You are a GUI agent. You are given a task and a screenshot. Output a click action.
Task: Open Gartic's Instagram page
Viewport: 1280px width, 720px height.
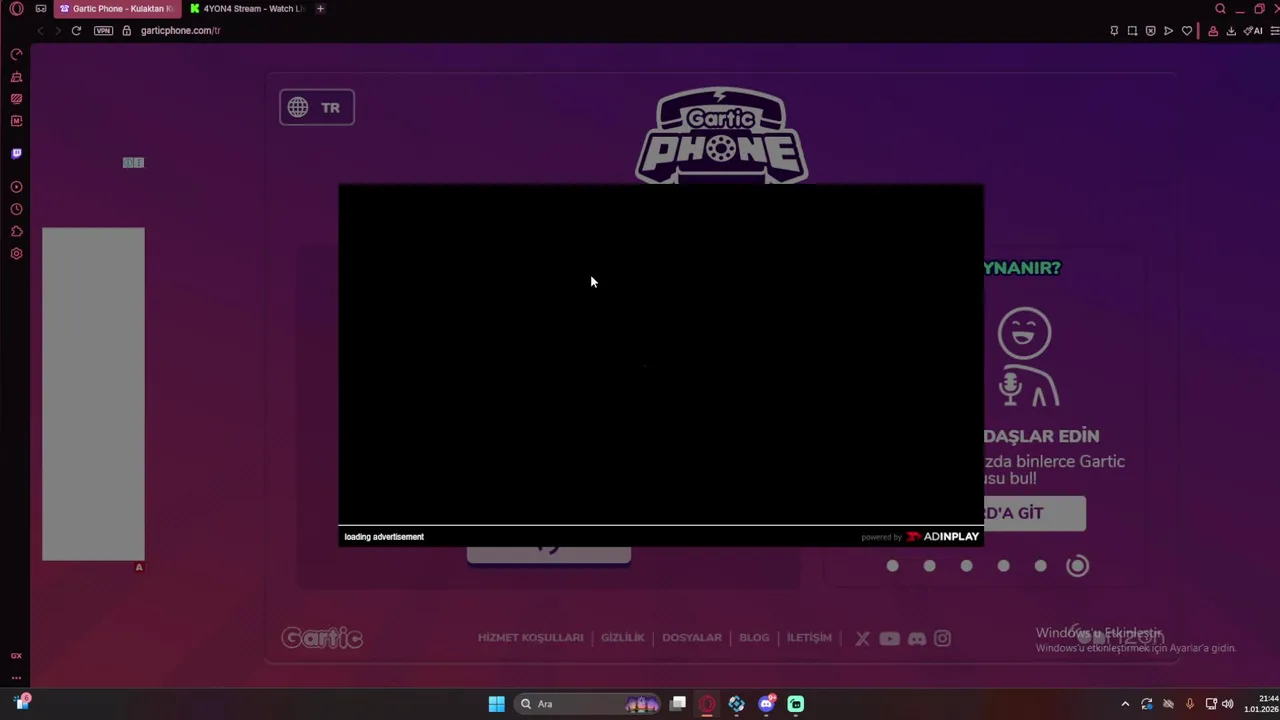[942, 638]
